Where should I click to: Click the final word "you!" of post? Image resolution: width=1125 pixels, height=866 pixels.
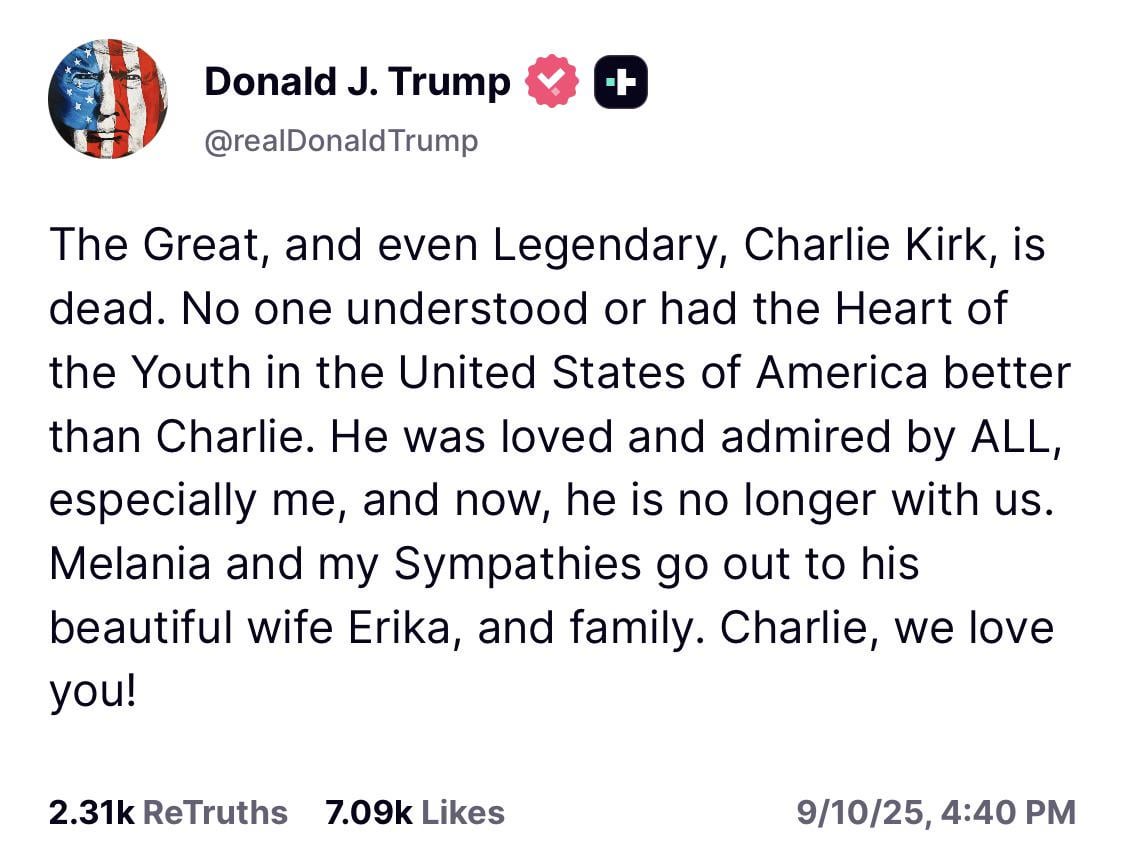click(x=93, y=693)
